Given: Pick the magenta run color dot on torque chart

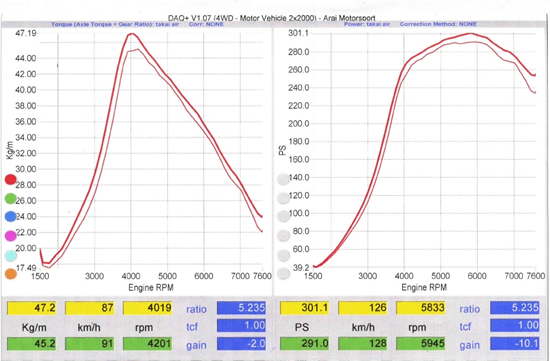Looking at the screenshot, I should pos(11,236).
